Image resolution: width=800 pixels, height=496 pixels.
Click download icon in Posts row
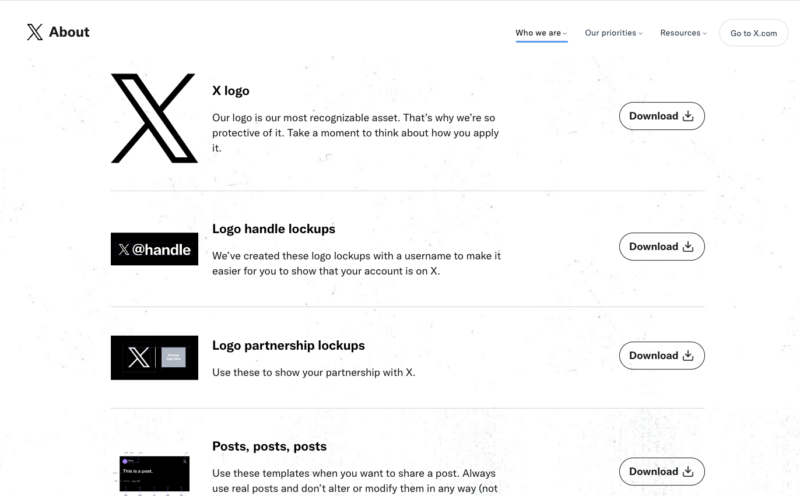click(x=688, y=471)
